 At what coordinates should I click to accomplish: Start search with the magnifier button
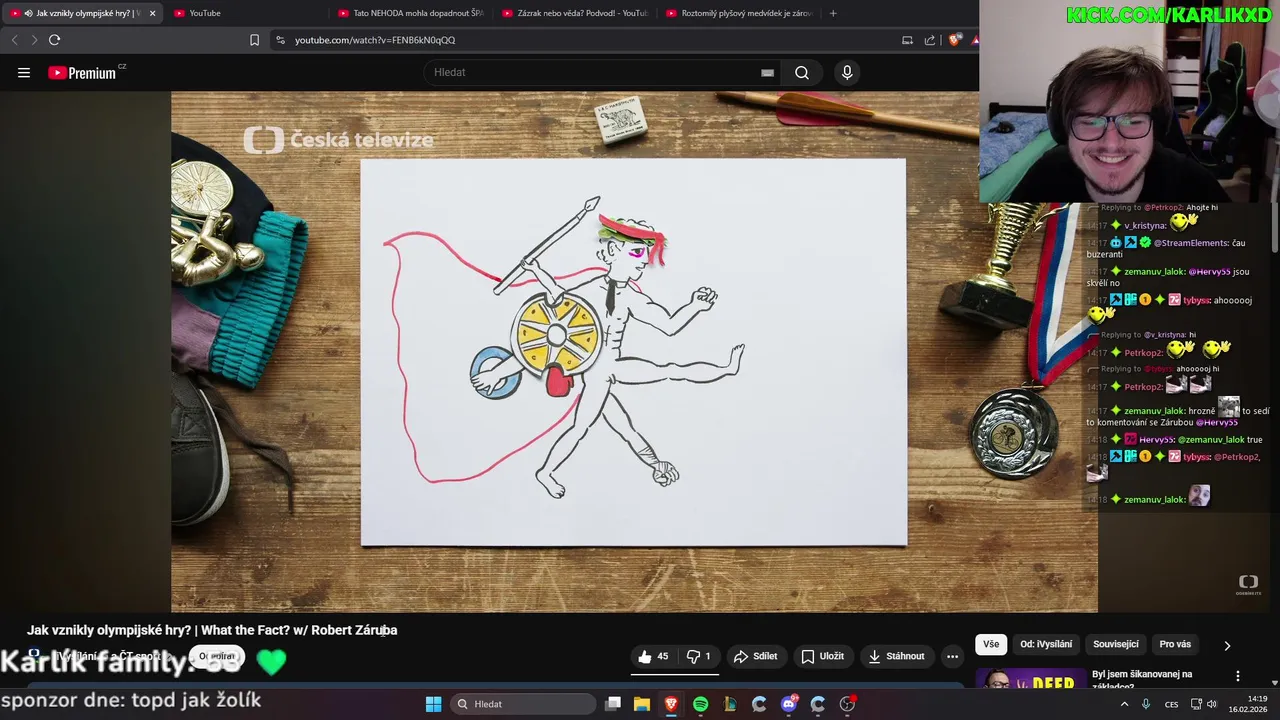click(x=802, y=72)
